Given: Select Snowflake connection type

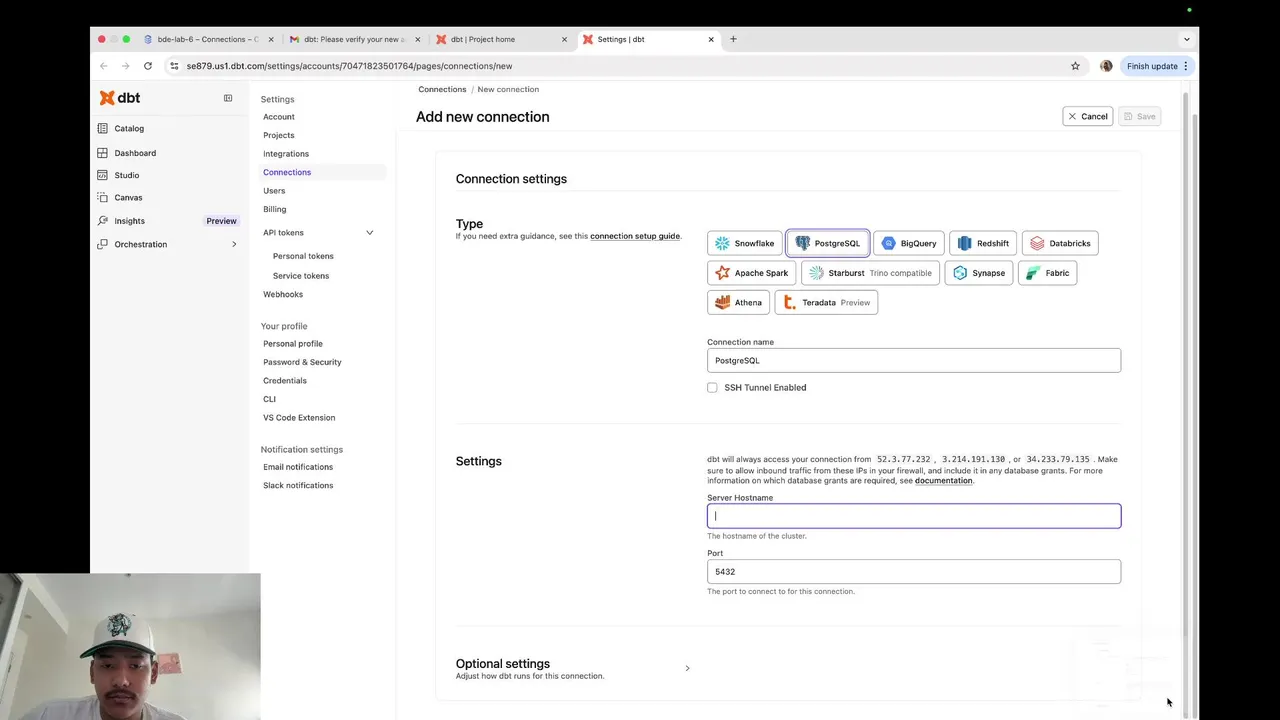Looking at the screenshot, I should (x=745, y=243).
